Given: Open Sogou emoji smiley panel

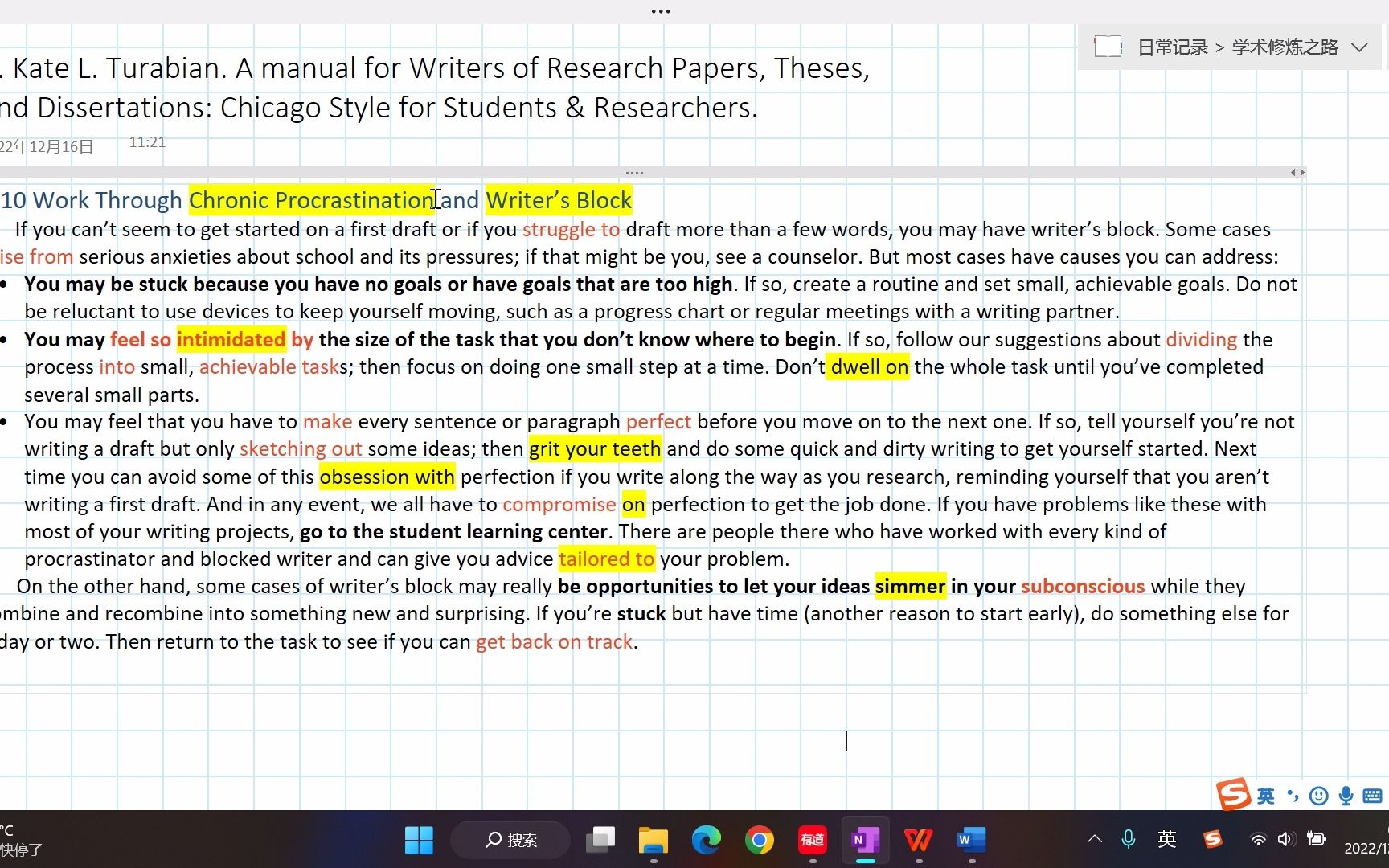Looking at the screenshot, I should (x=1319, y=796).
